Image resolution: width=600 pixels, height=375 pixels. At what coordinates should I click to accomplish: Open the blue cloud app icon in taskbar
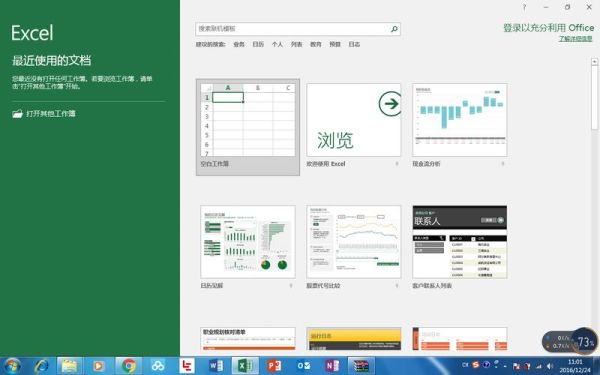pyautogui.click(x=158, y=366)
